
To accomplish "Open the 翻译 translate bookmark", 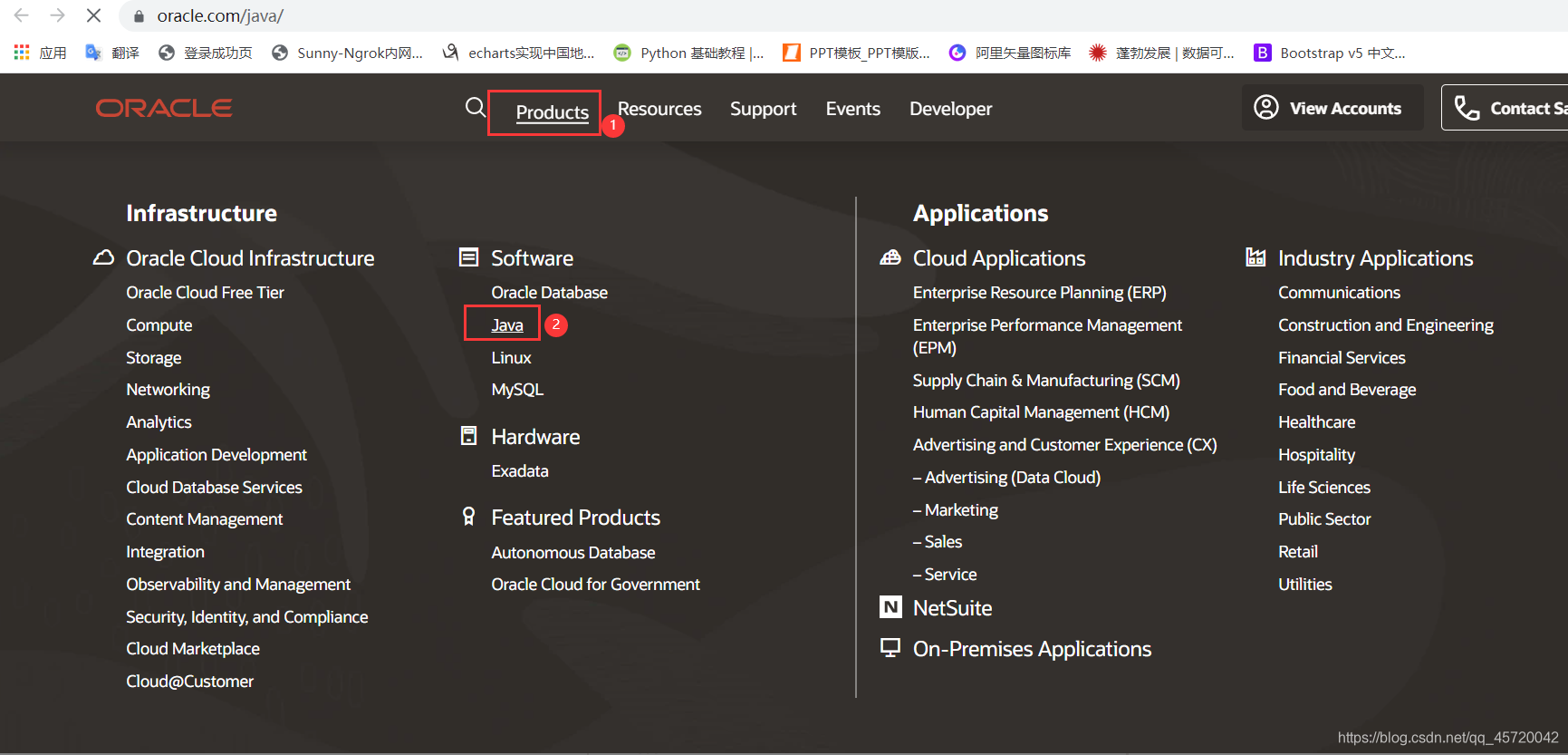I will coord(112,53).
